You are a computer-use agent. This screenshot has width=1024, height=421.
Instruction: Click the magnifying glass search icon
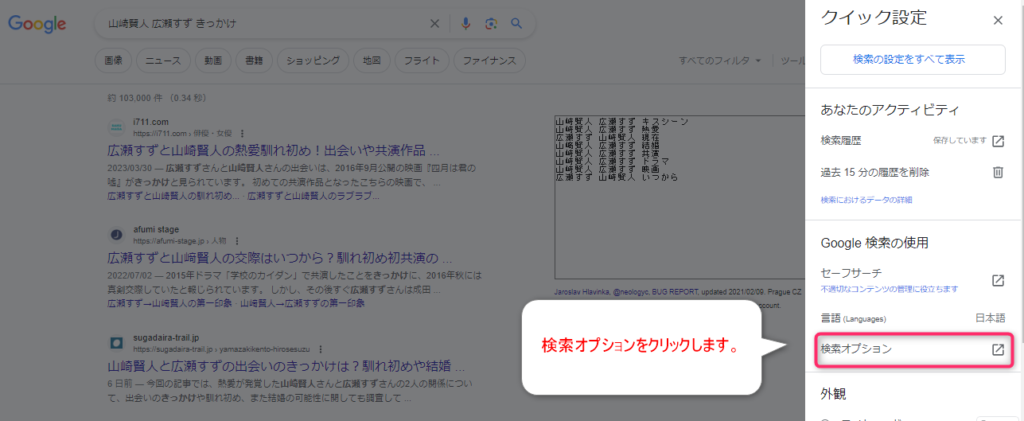517,24
